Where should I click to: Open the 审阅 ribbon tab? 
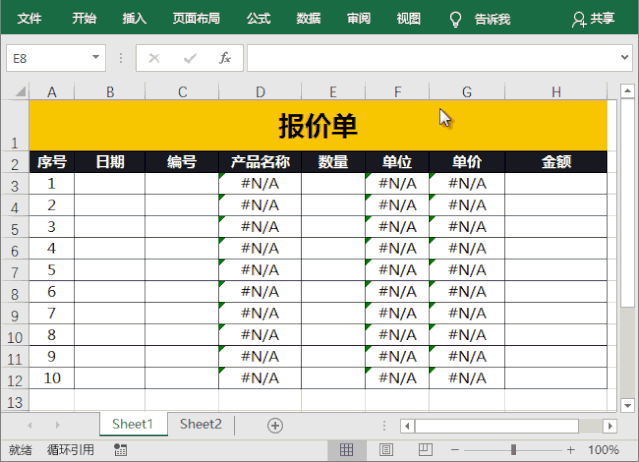[359, 19]
